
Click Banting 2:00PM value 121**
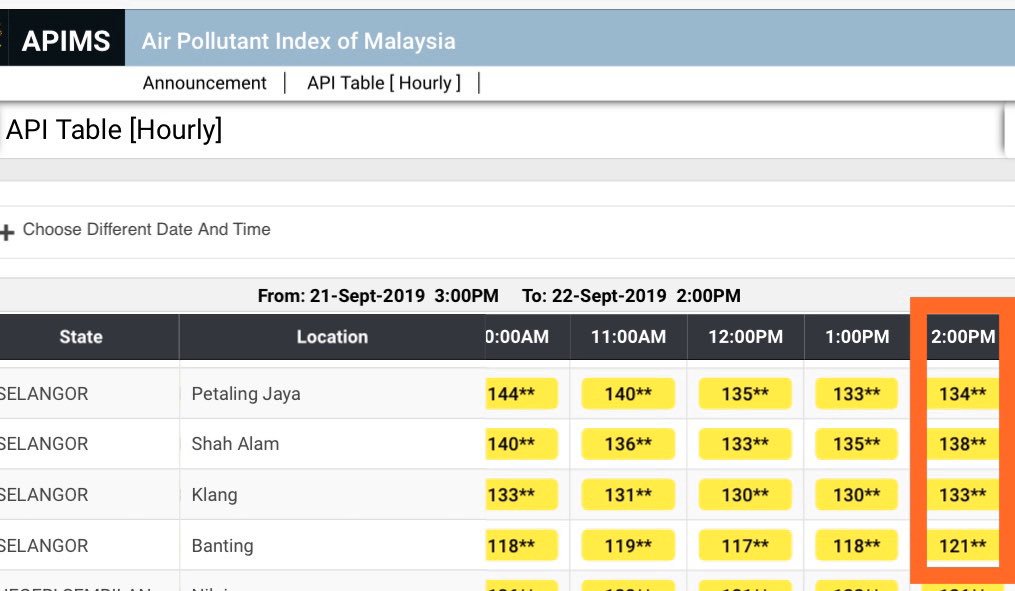click(x=963, y=546)
